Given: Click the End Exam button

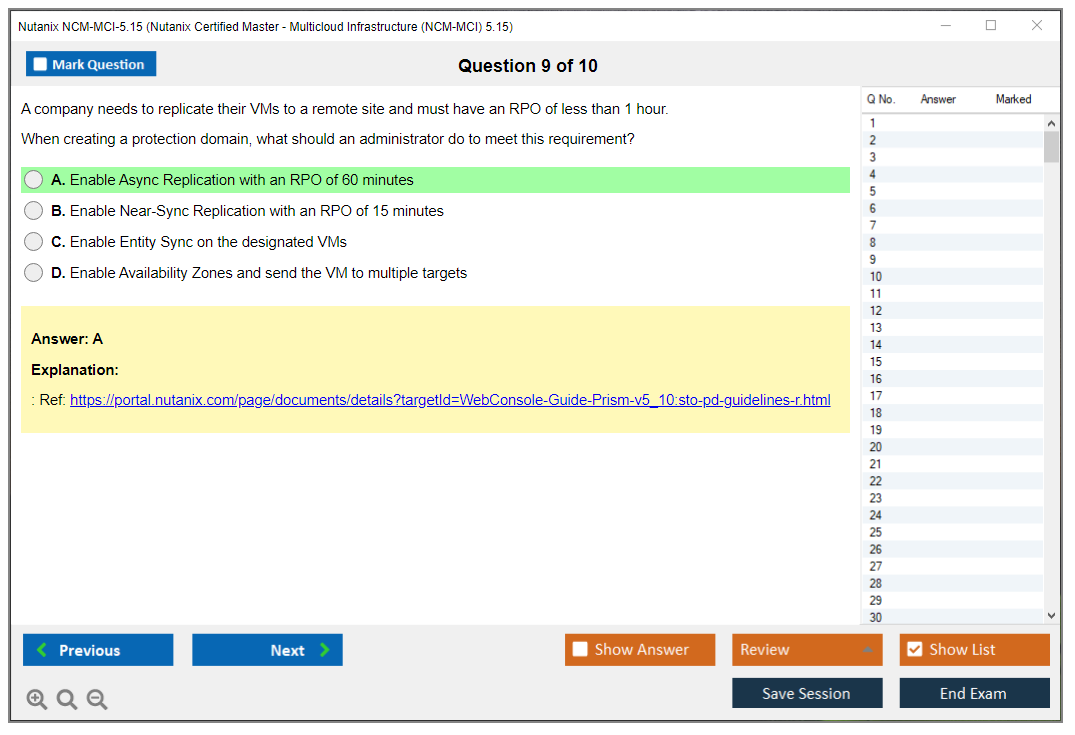Looking at the screenshot, I should pos(974,693).
